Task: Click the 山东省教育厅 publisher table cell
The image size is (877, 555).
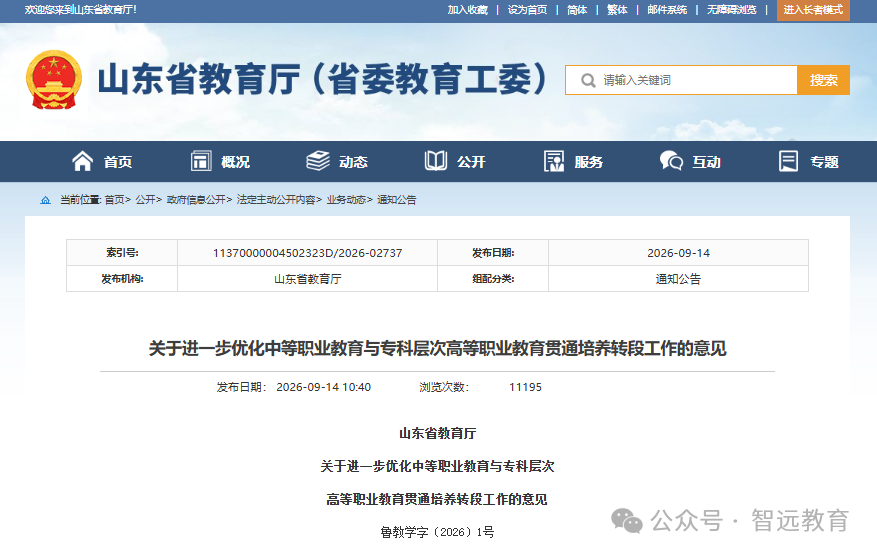Action: click(308, 279)
